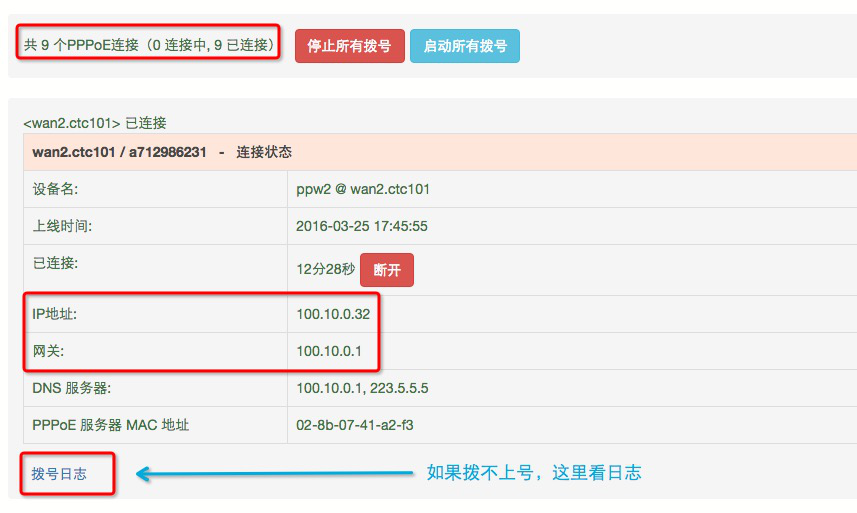Image resolution: width=857 pixels, height=513 pixels.
Task: Click the red 停止所有拨号 button
Action: click(349, 46)
